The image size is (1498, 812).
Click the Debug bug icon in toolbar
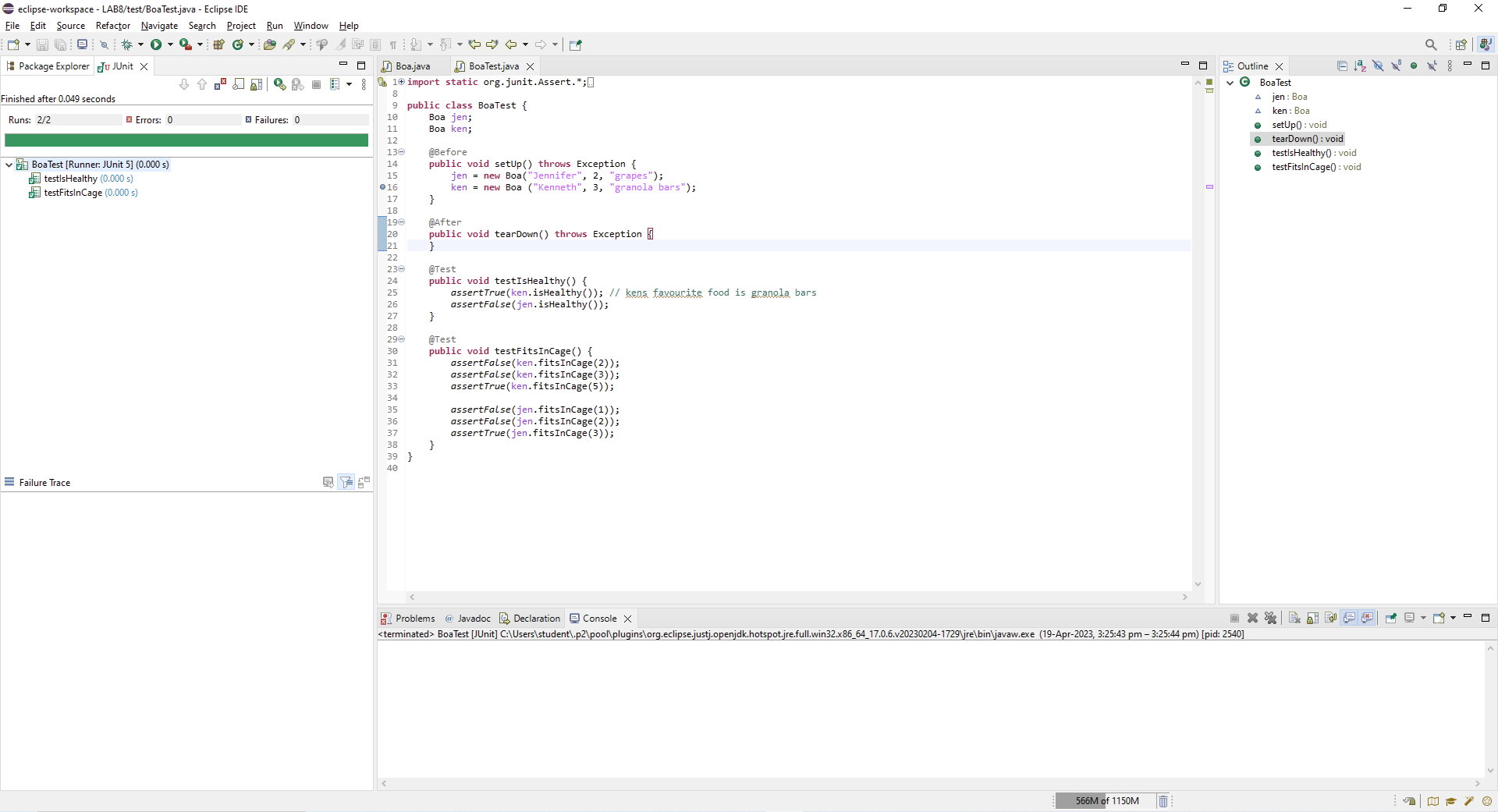(x=127, y=44)
